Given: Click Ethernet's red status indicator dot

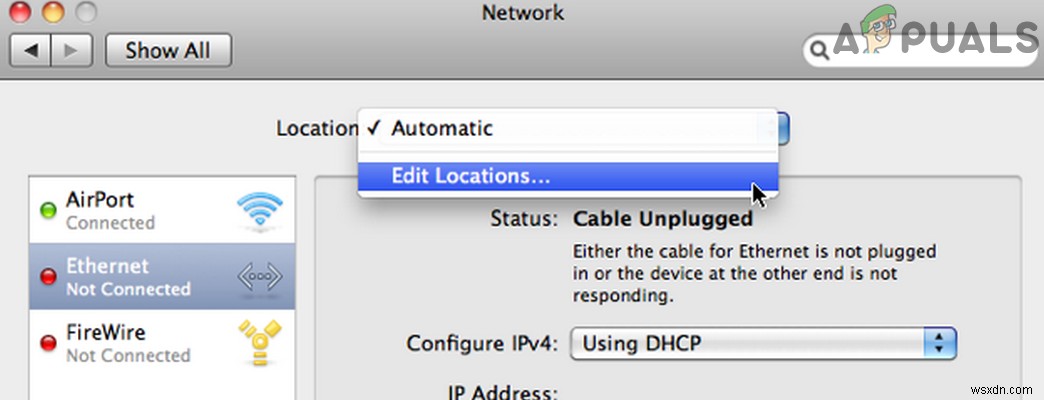Looking at the screenshot, I should click(x=47, y=277).
